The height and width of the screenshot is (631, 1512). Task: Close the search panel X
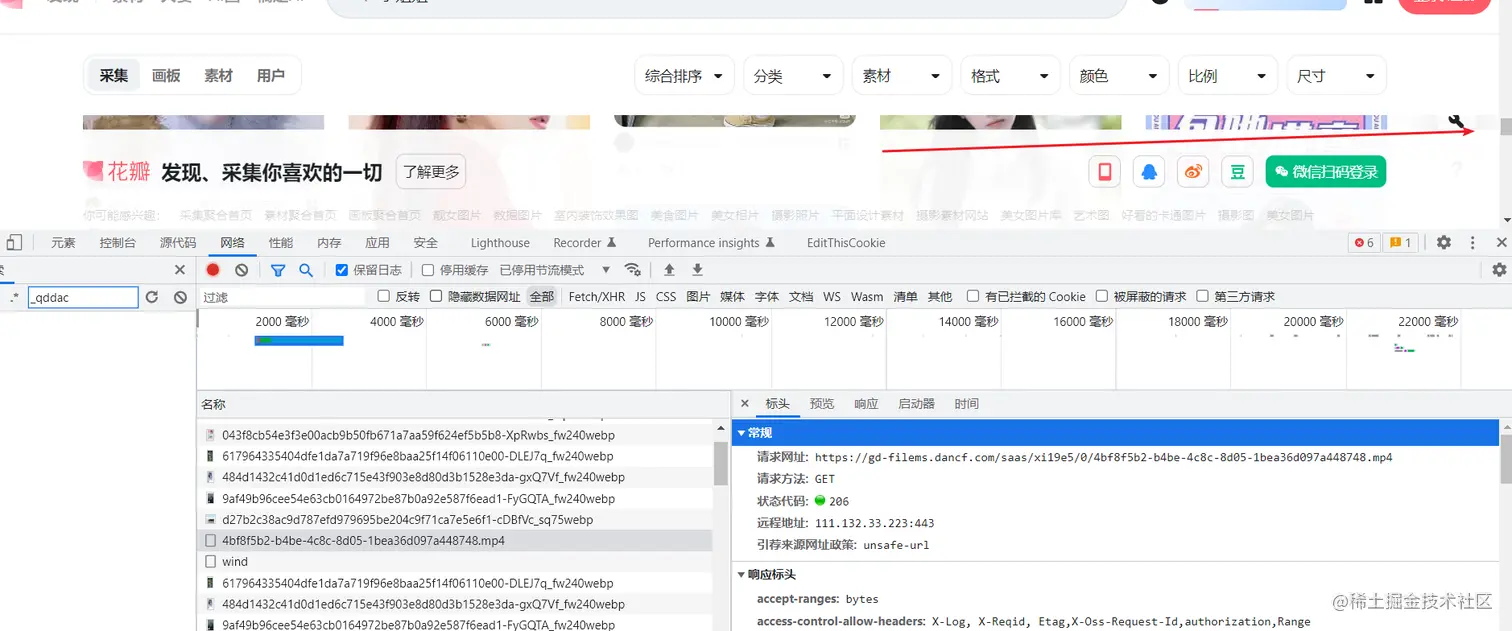click(180, 270)
